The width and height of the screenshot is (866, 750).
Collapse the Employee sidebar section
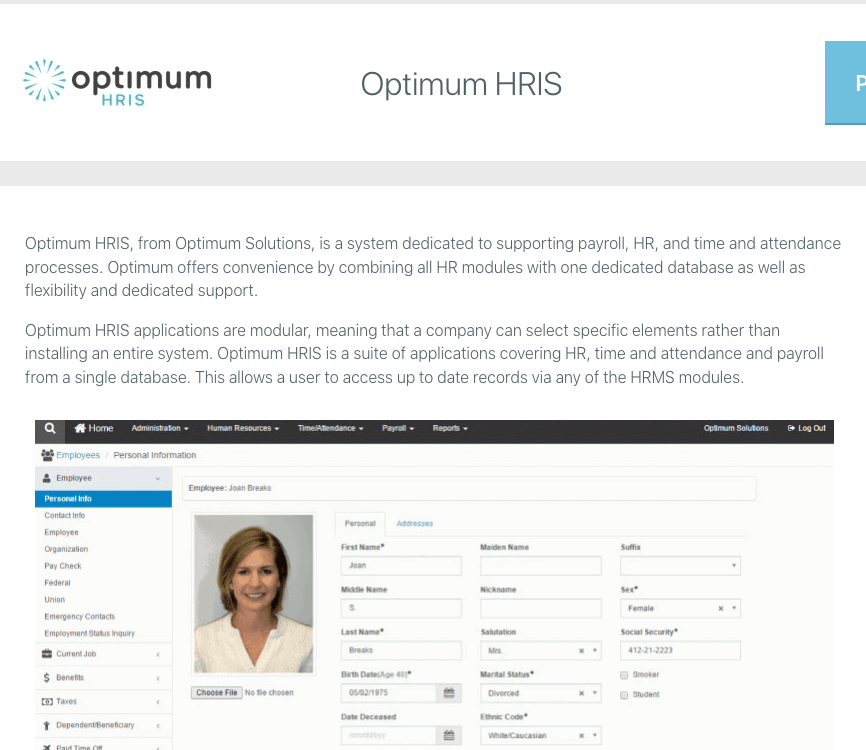click(103, 478)
